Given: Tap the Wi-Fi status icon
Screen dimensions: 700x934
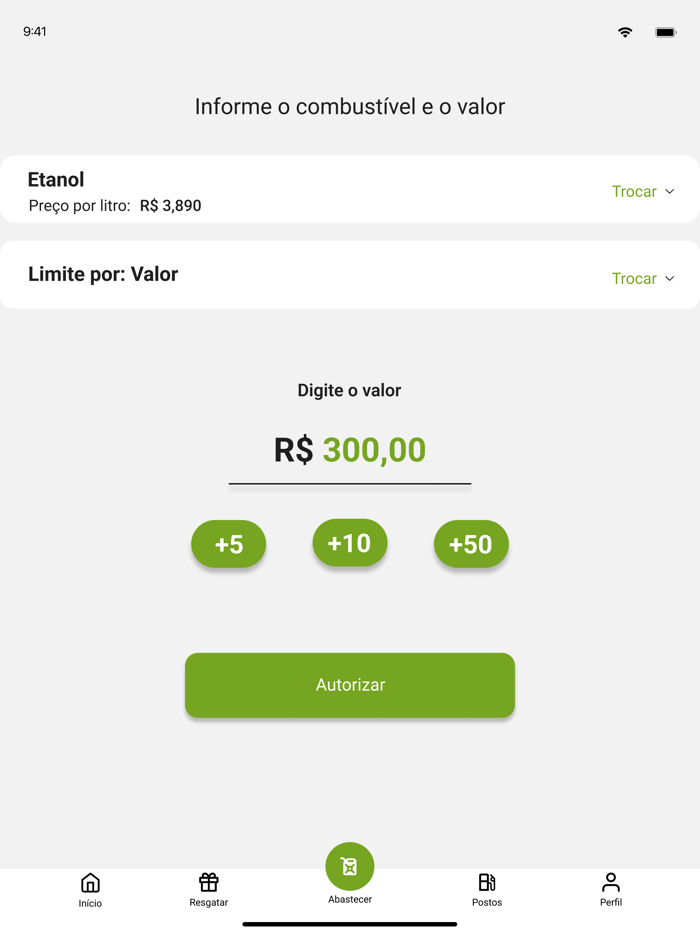Looking at the screenshot, I should point(625,32).
